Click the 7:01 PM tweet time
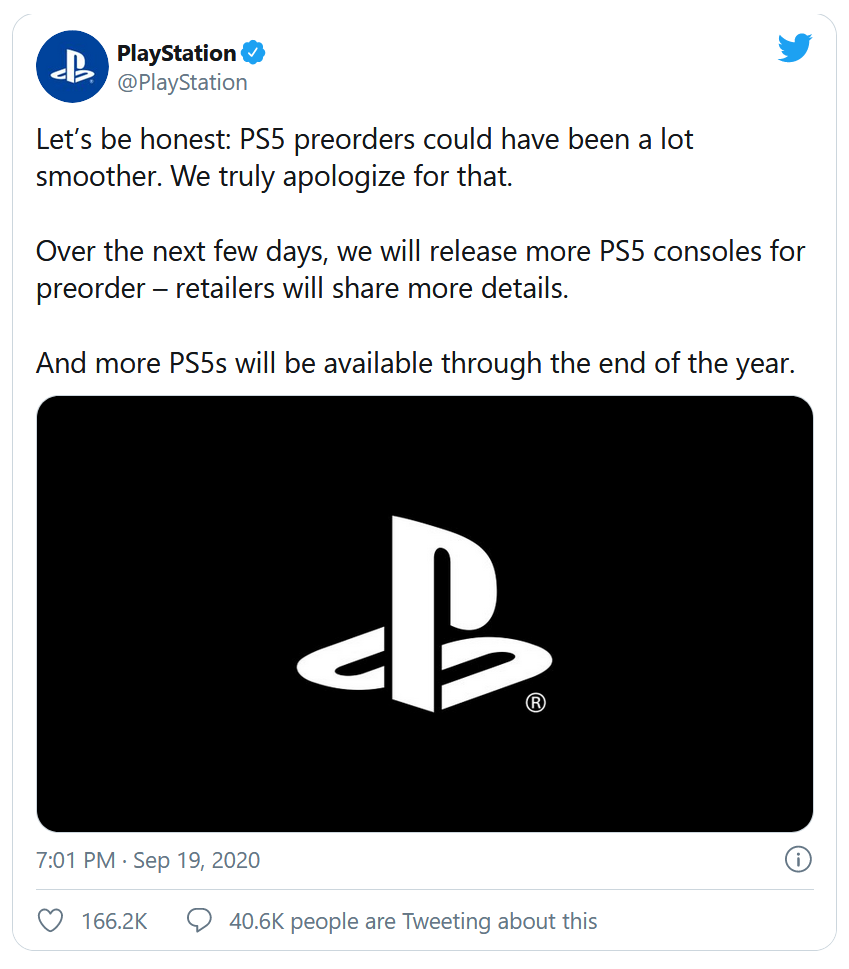Image resolution: width=849 pixels, height=969 pixels. click(x=75, y=860)
